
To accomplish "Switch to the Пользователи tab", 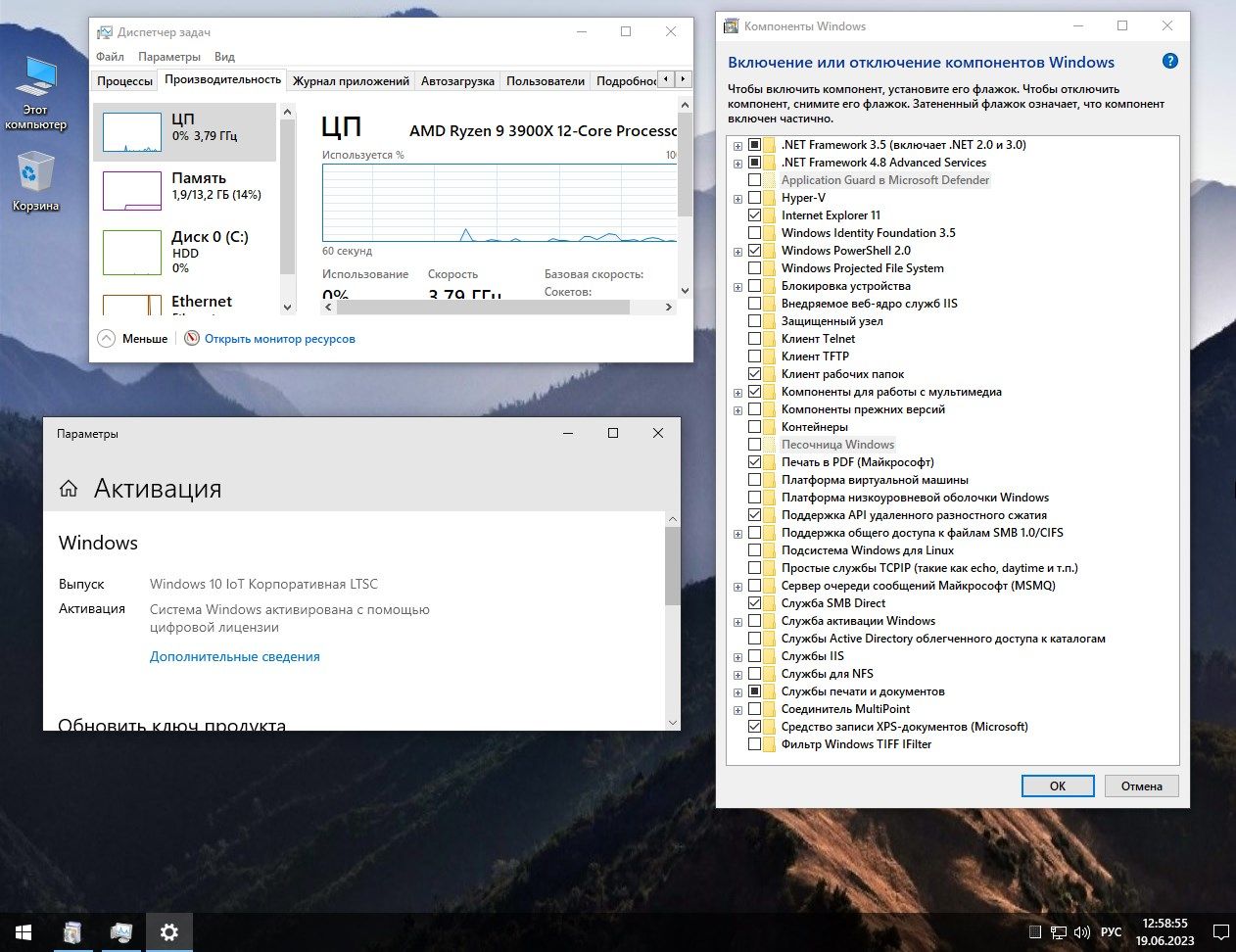I will point(546,81).
